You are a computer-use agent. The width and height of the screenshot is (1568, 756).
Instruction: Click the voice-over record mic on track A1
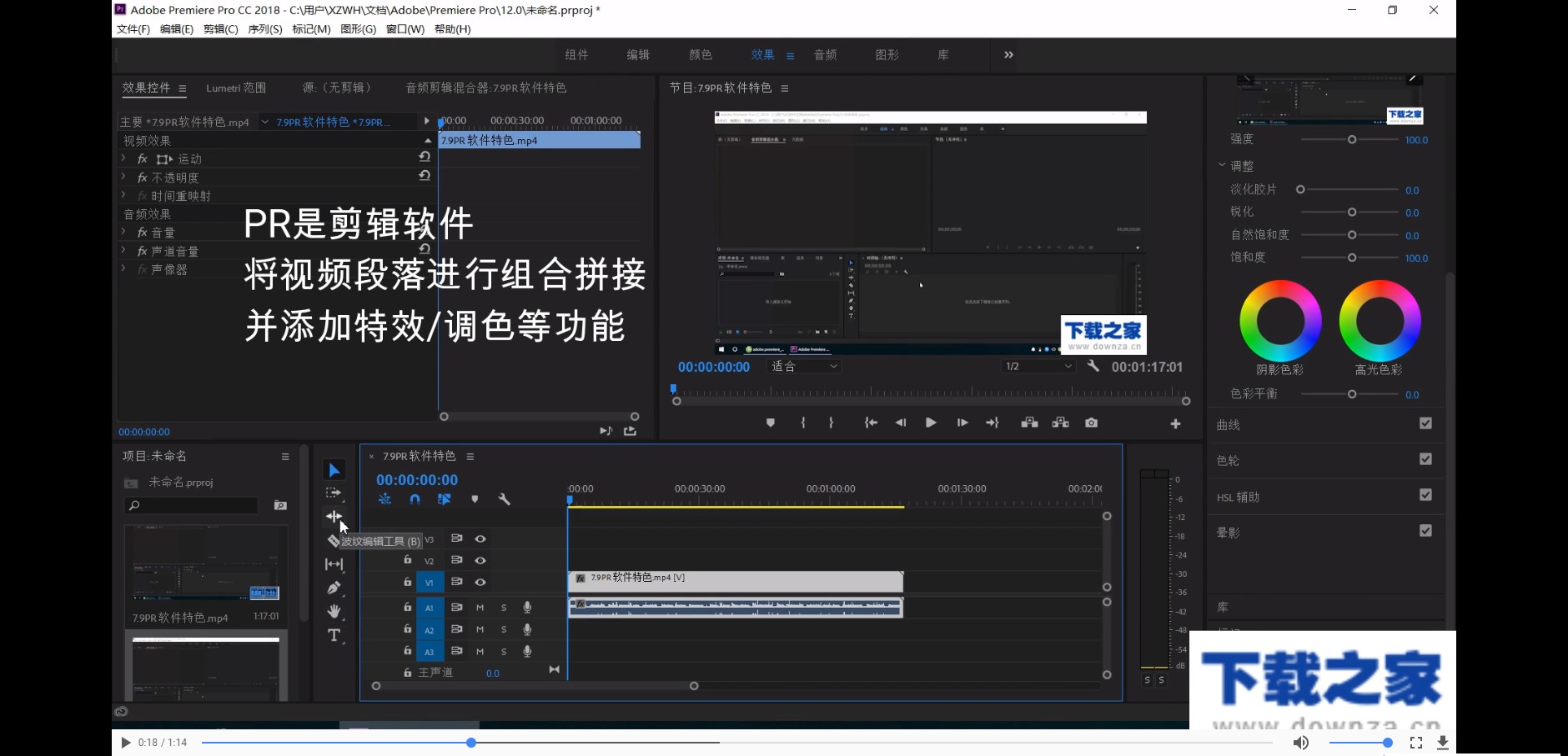pyautogui.click(x=527, y=607)
